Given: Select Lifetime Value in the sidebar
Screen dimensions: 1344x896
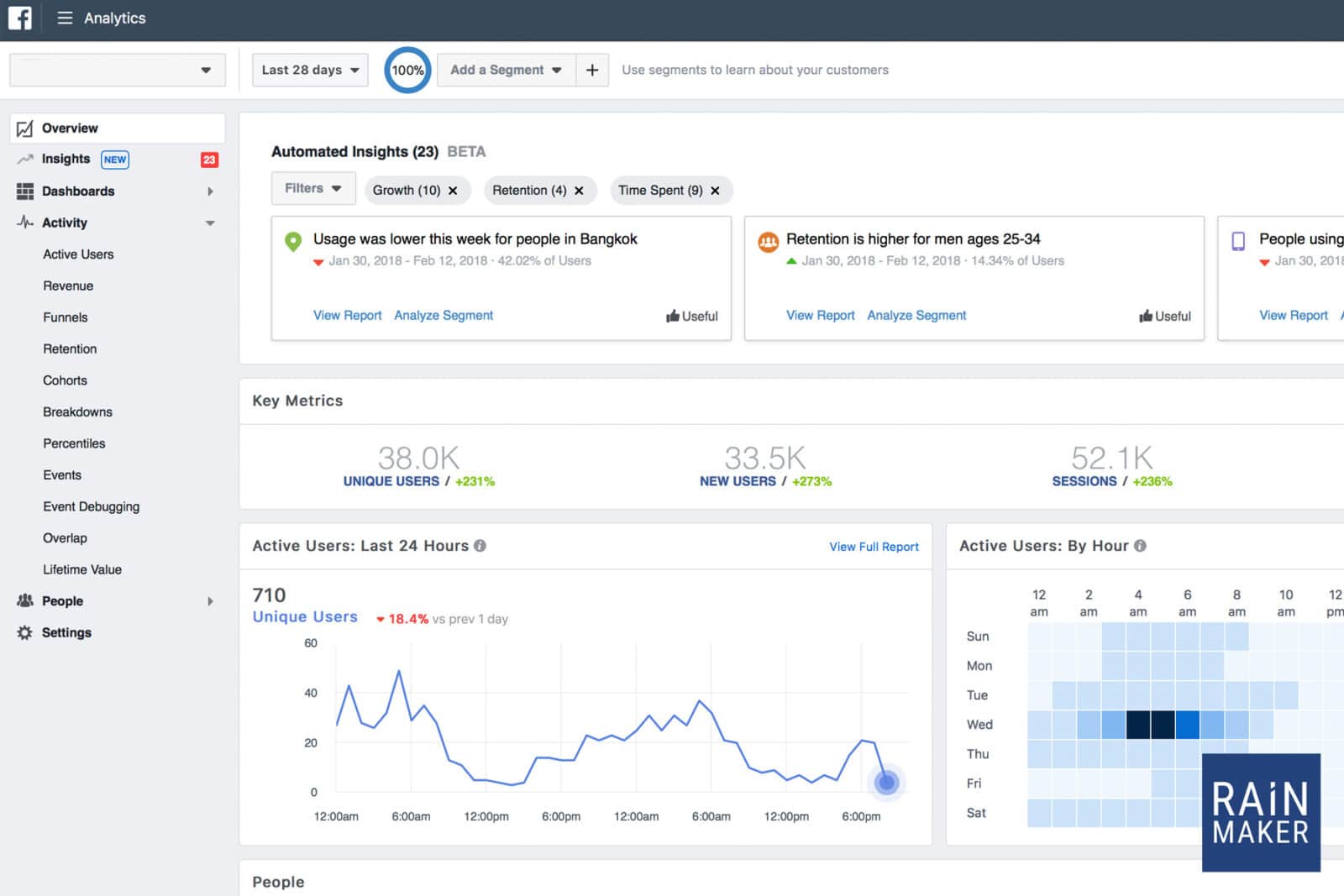Looking at the screenshot, I should tap(82, 569).
